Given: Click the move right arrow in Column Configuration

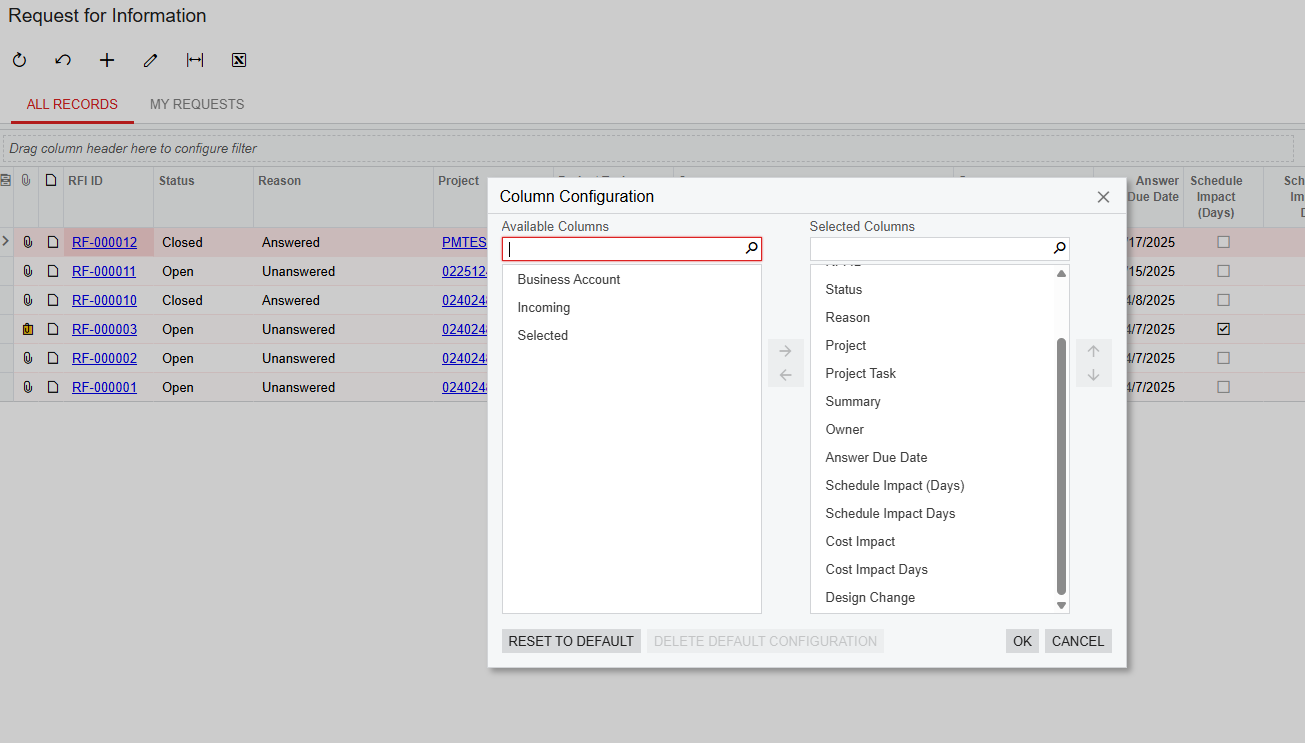Looking at the screenshot, I should click(x=785, y=351).
